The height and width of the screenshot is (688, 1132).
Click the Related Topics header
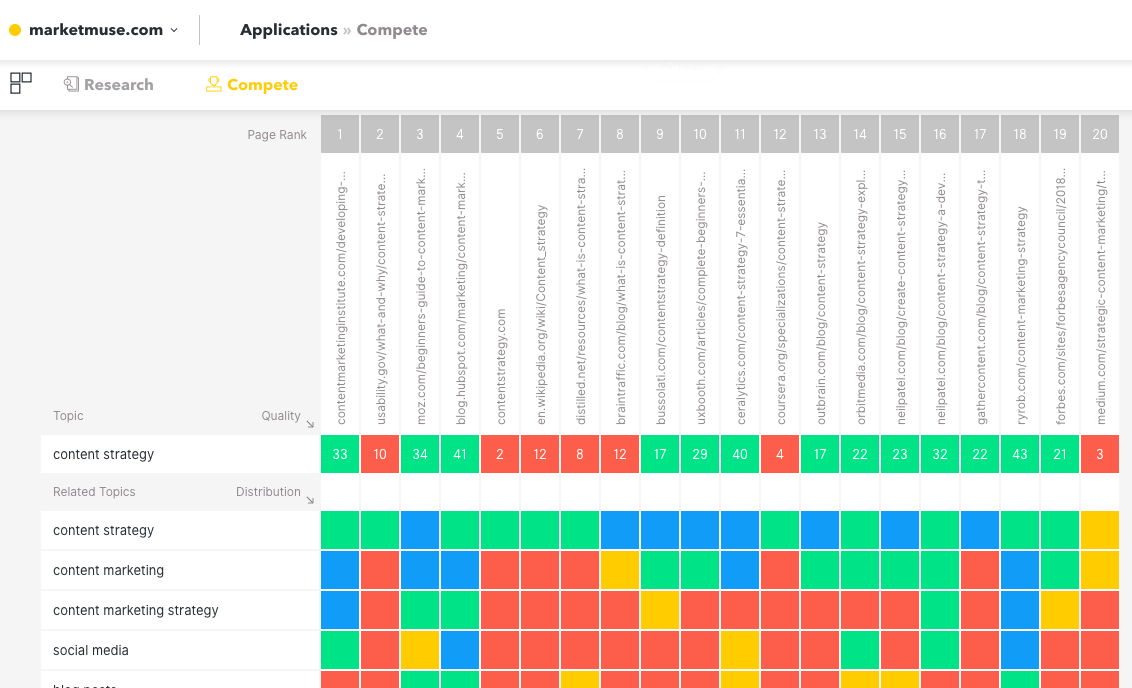coord(94,492)
